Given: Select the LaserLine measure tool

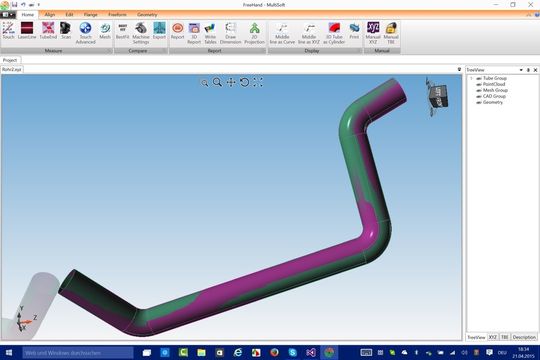Looking at the screenshot, I should 27,31.
